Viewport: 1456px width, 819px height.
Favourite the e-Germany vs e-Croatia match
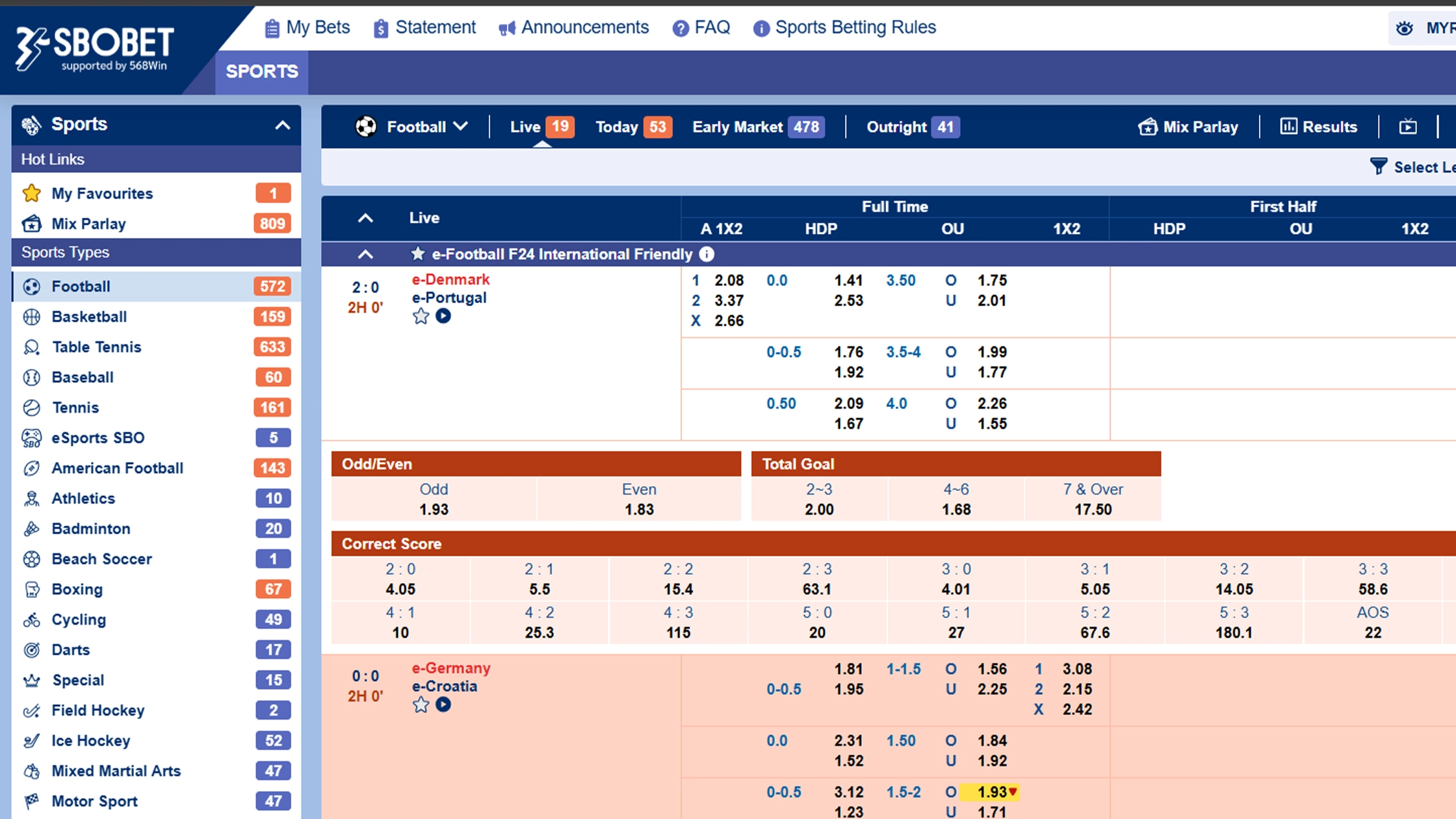[421, 705]
